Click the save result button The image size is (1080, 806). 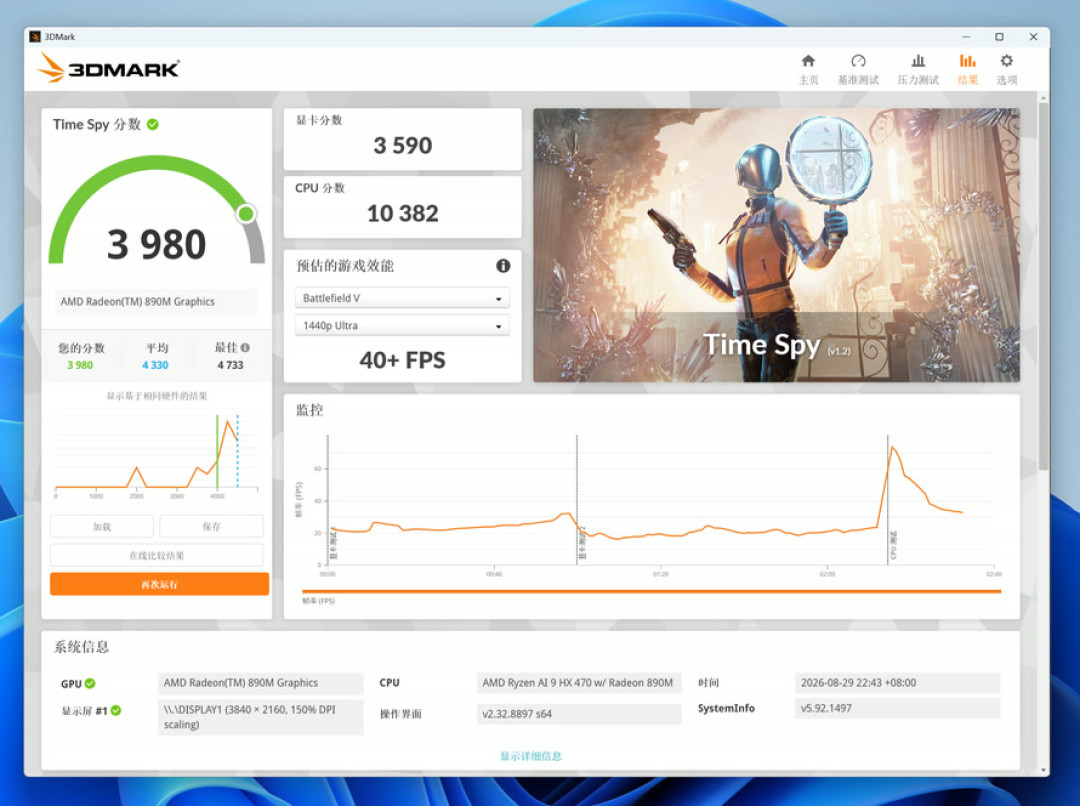(x=211, y=526)
